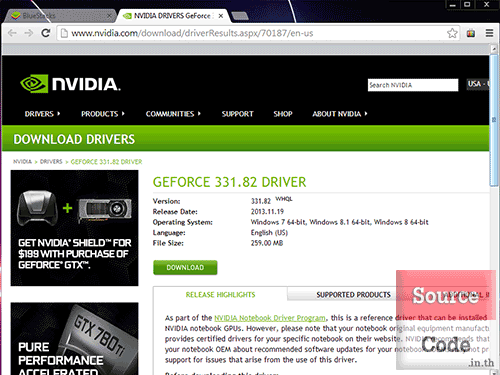The image size is (500, 375).
Task: Go back using the browser back arrow
Action: (x=12, y=33)
